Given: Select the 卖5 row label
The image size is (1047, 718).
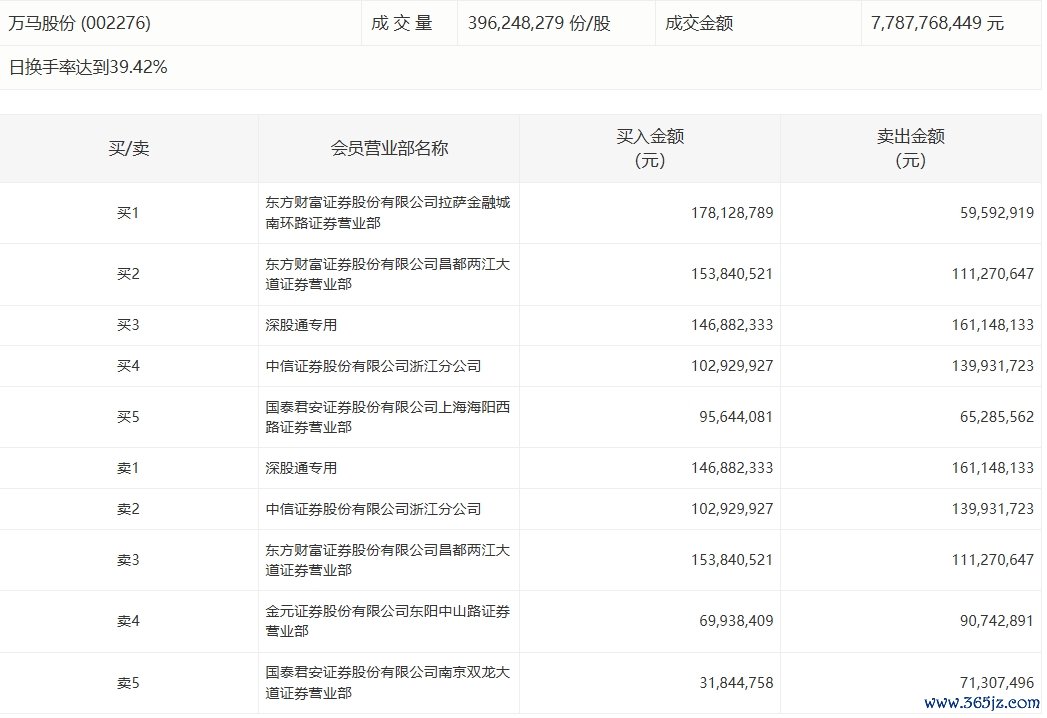Looking at the screenshot, I should (128, 683).
